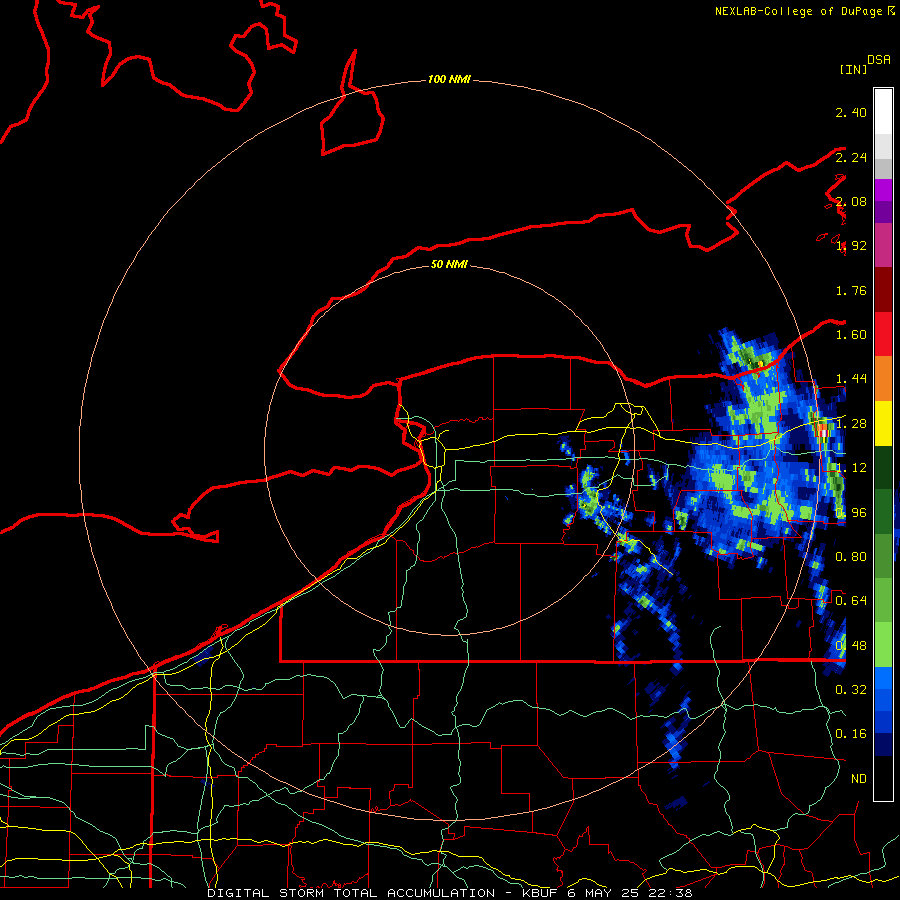The width and height of the screenshot is (900, 900).
Task: Click the orange swatch in the legend
Action: pyautogui.click(x=883, y=379)
